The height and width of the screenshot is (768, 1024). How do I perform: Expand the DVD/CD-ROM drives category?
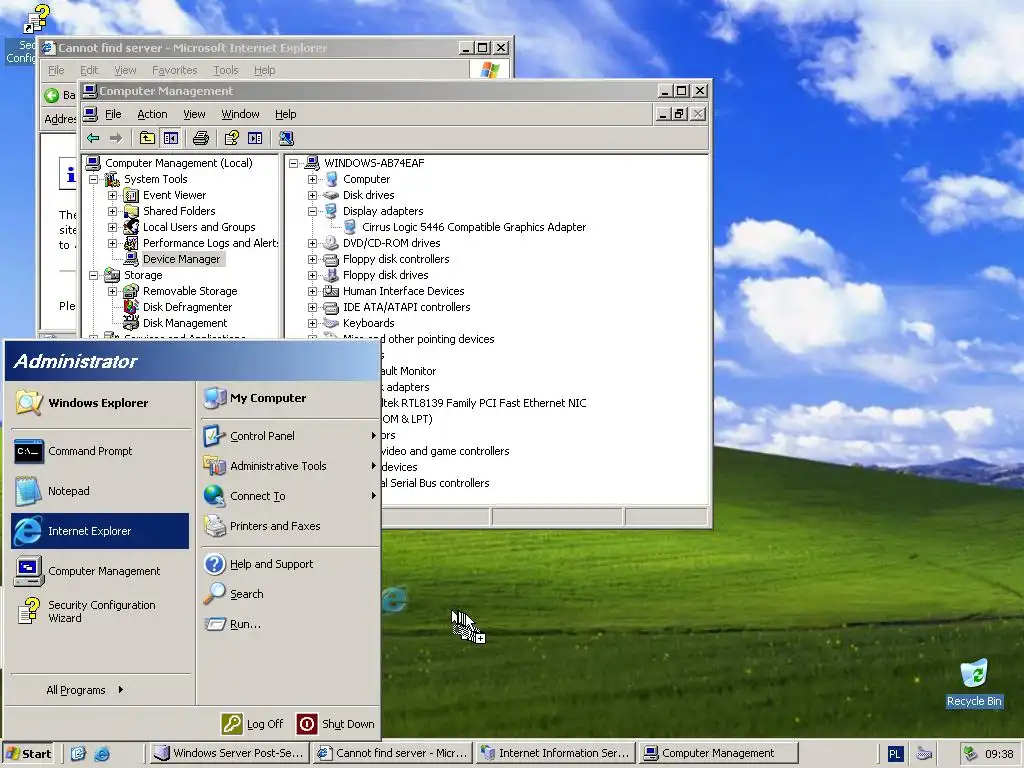coord(312,243)
